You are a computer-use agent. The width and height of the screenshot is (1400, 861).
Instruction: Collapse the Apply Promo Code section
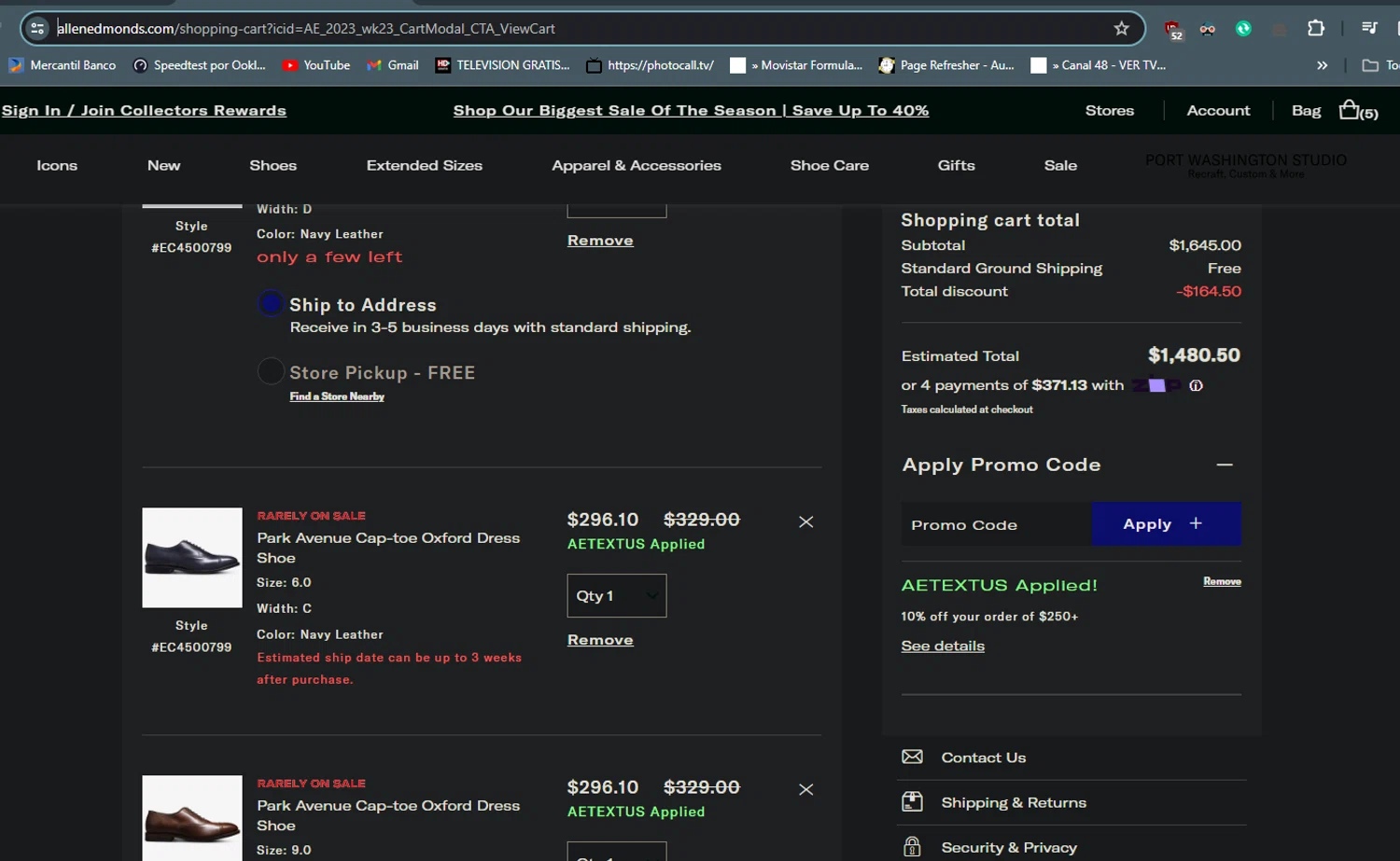point(1225,465)
